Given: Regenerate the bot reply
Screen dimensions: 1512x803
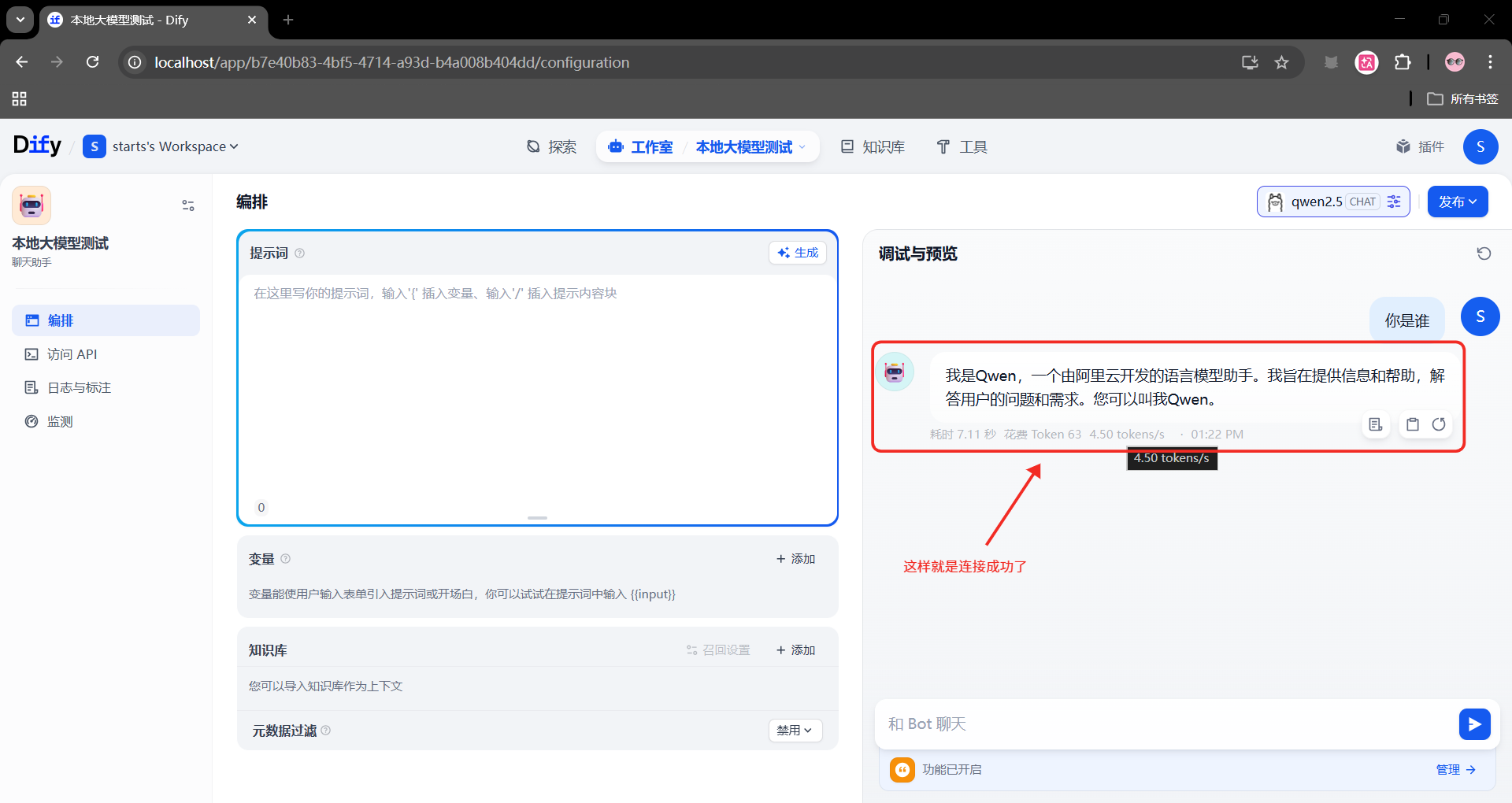Looking at the screenshot, I should 1439,424.
